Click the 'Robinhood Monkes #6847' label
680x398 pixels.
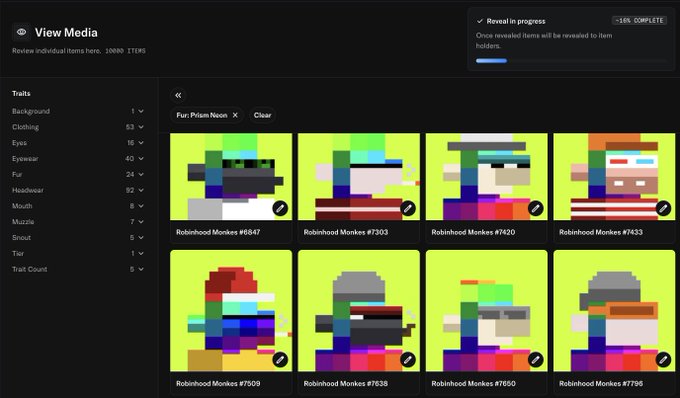[218, 232]
